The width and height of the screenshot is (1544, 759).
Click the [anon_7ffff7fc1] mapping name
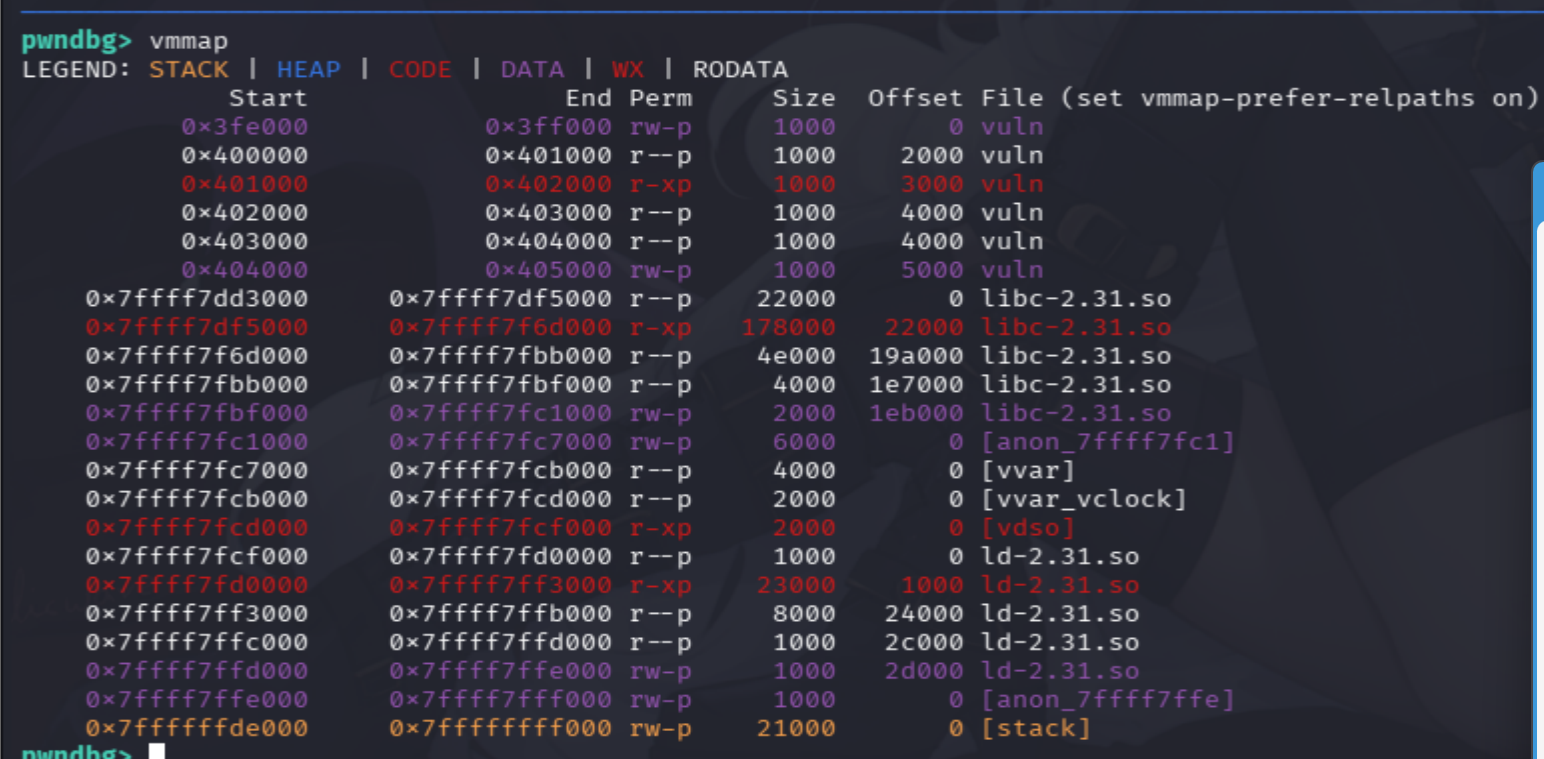tap(1107, 441)
